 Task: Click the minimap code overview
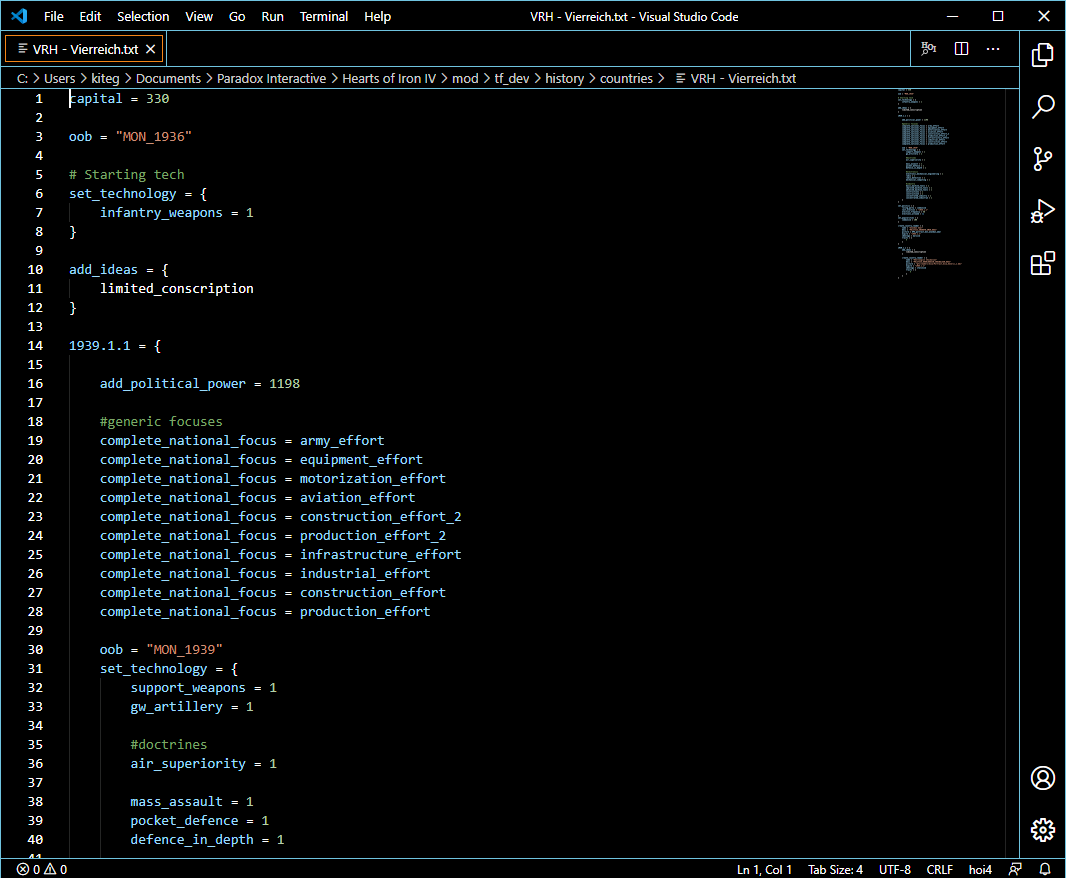coord(930,180)
